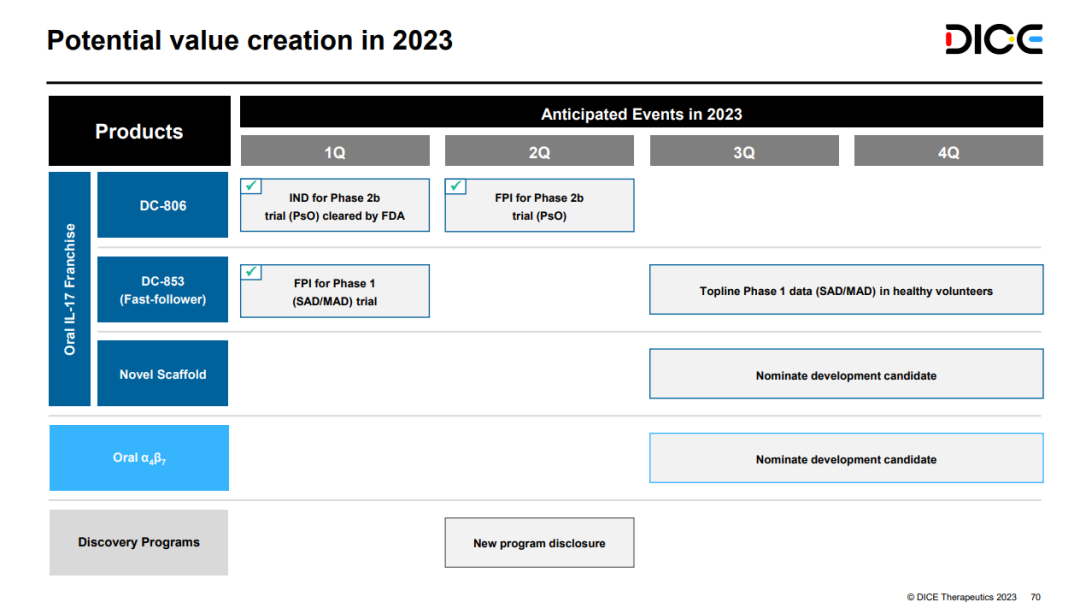The height and width of the screenshot is (602, 1080).
Task: Click the DICE logo
Action: 993,40
